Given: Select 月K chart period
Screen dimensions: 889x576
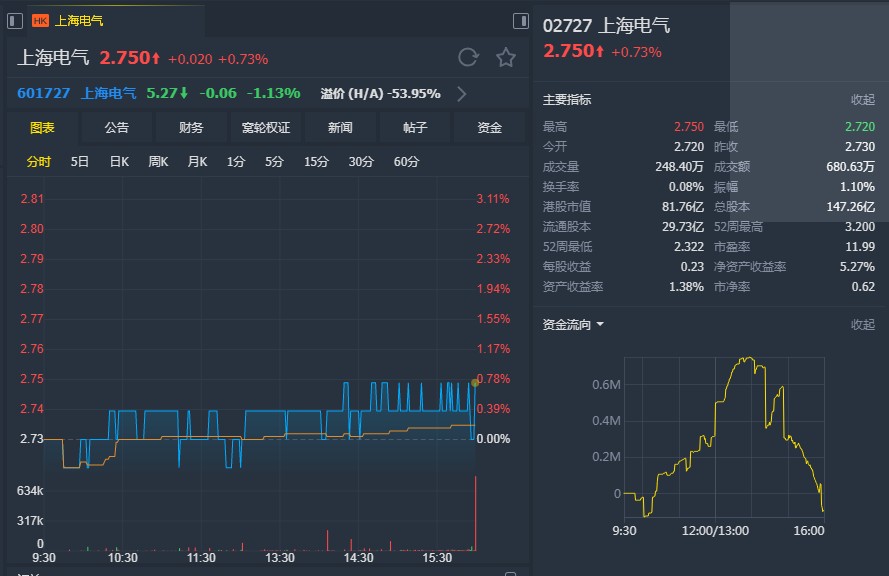Looking at the screenshot, I should click(197, 162).
